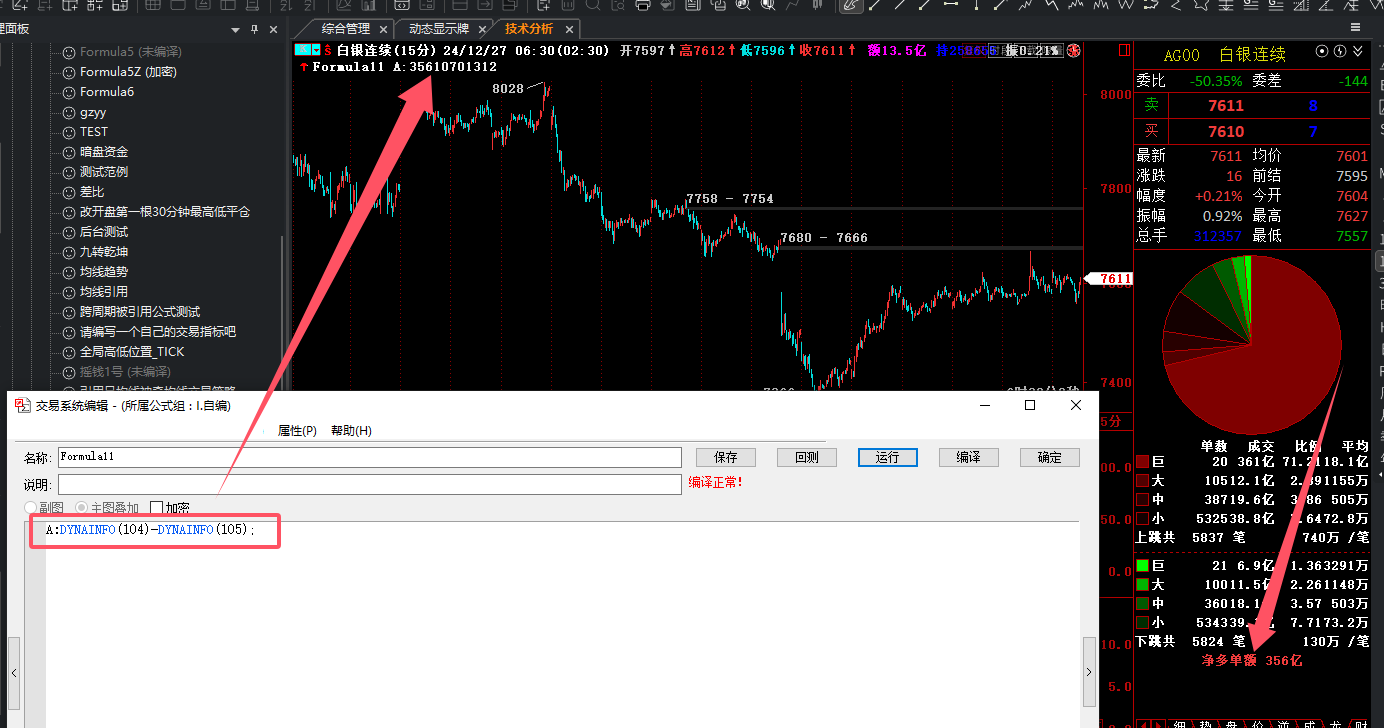The image size is (1384, 728).
Task: Click the 编译 button
Action: pyautogui.click(x=969, y=457)
